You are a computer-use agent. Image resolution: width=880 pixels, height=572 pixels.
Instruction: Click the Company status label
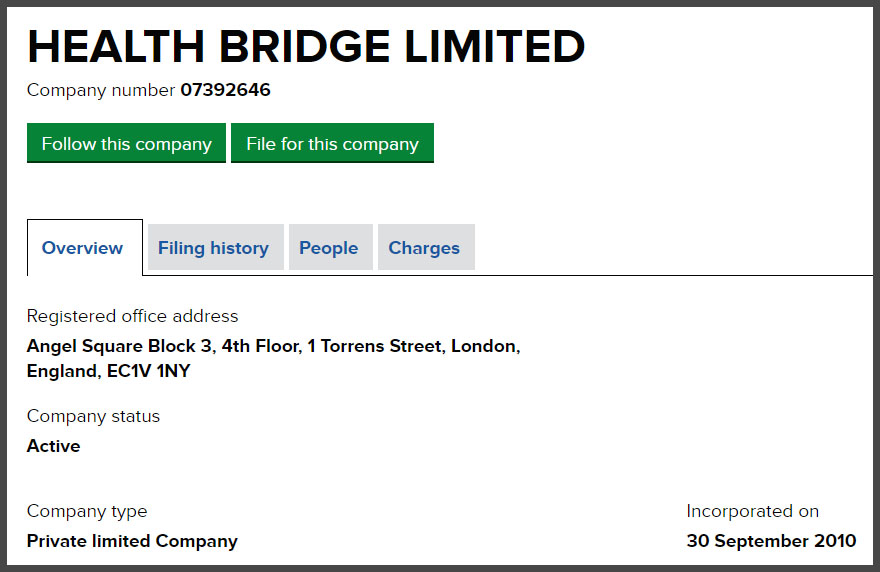(x=93, y=416)
